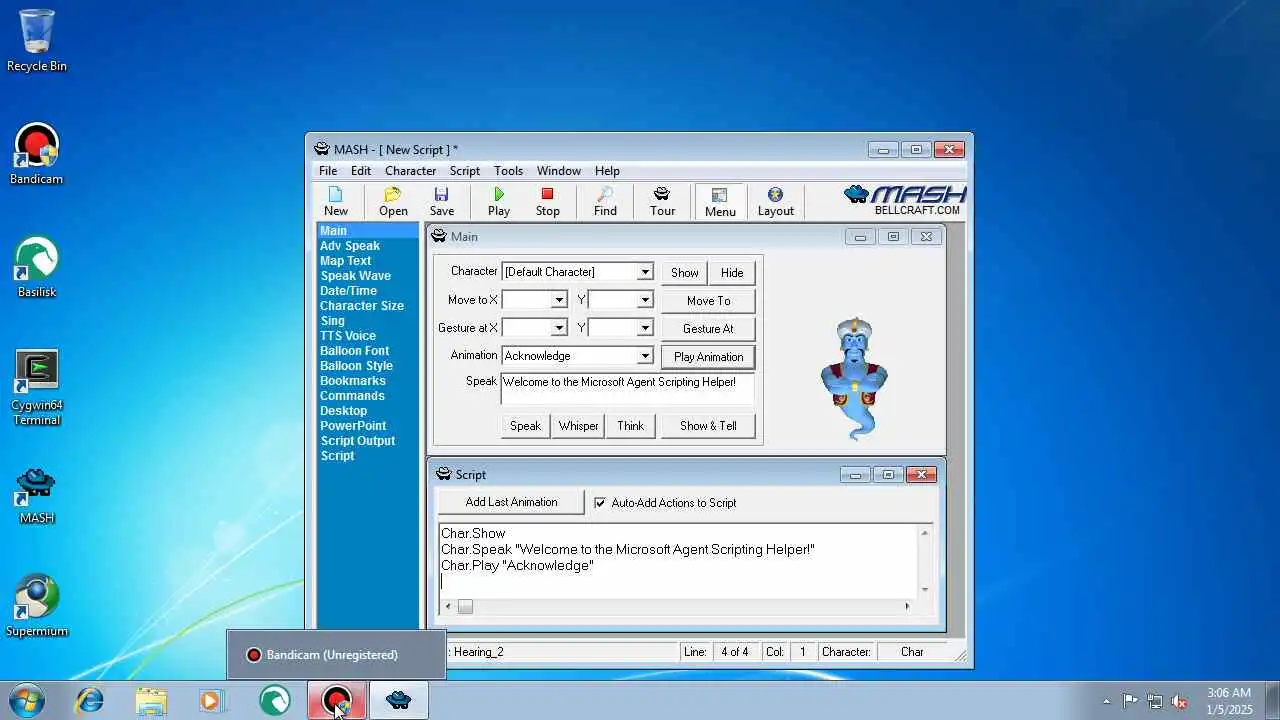The image size is (1280, 720).
Task: Open a script with the Open icon
Action: click(393, 201)
